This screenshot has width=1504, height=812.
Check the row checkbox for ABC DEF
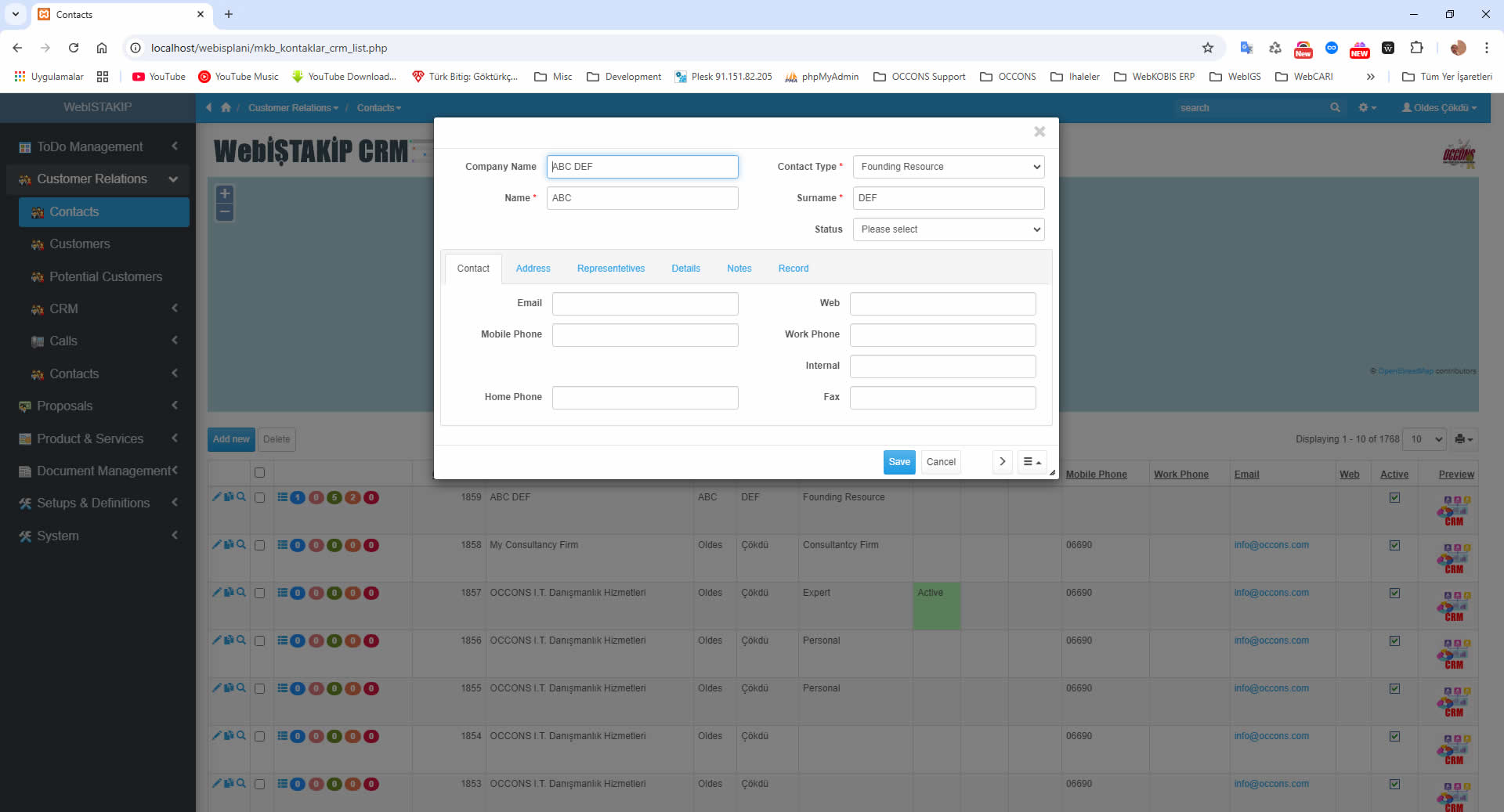pos(259,497)
